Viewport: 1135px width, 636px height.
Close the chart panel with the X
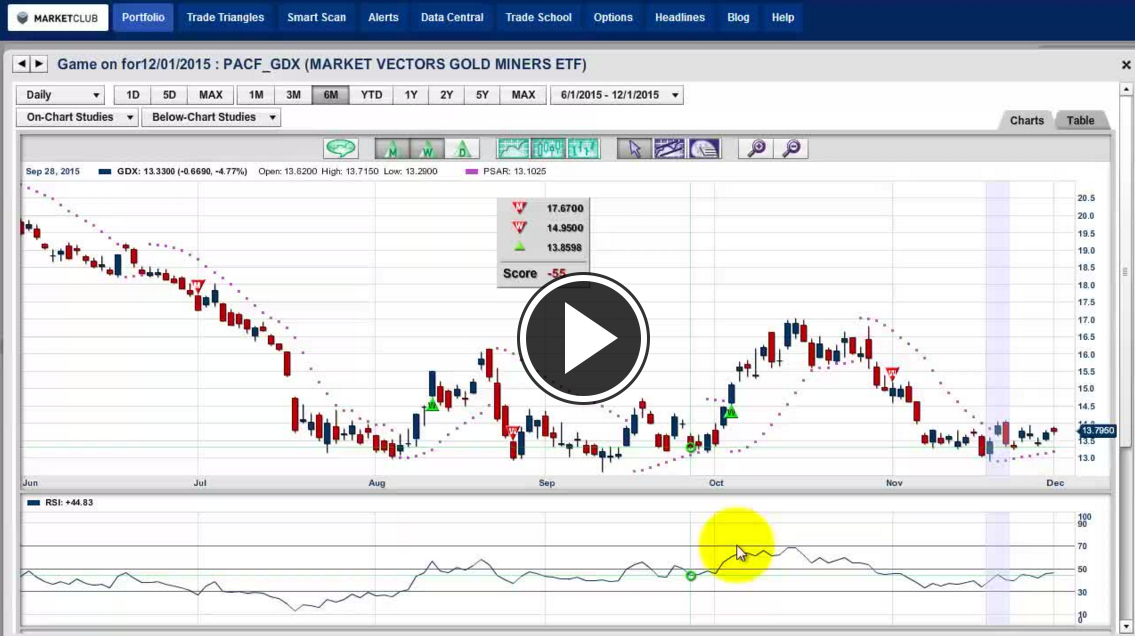(x=1126, y=65)
